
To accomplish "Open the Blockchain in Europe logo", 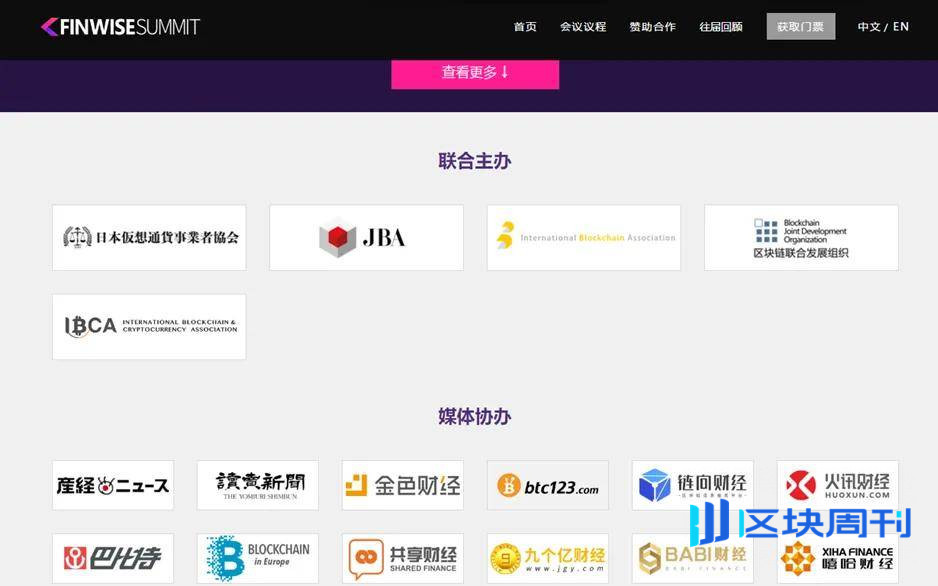I will (258, 558).
